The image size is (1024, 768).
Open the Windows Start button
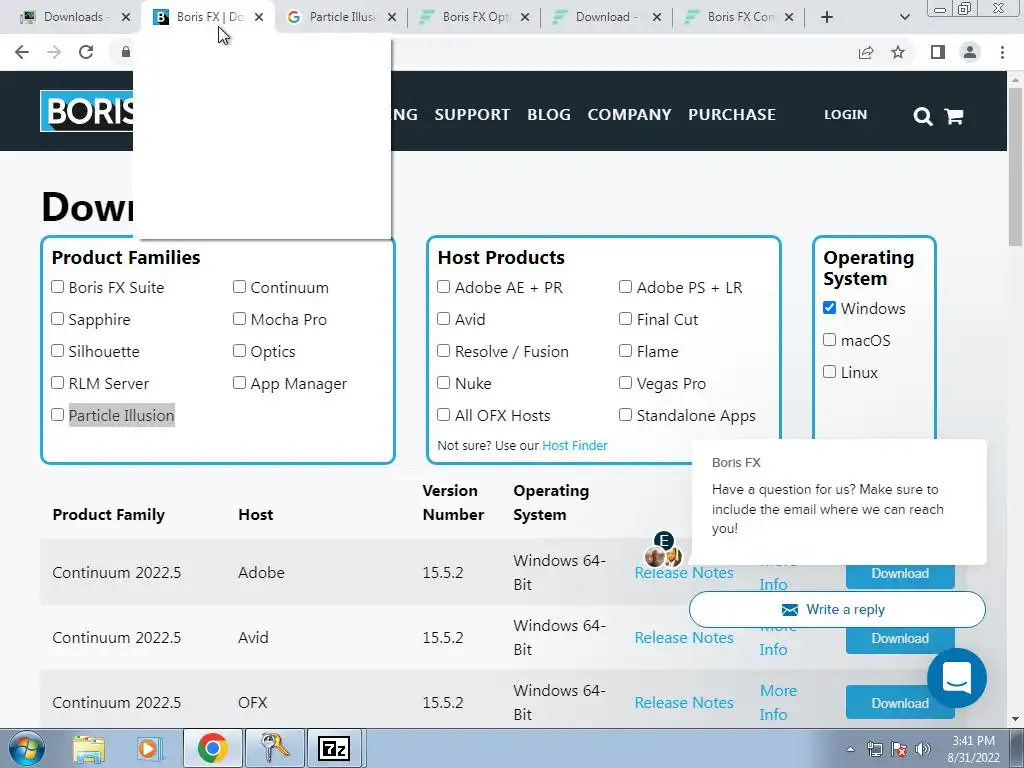tap(27, 748)
